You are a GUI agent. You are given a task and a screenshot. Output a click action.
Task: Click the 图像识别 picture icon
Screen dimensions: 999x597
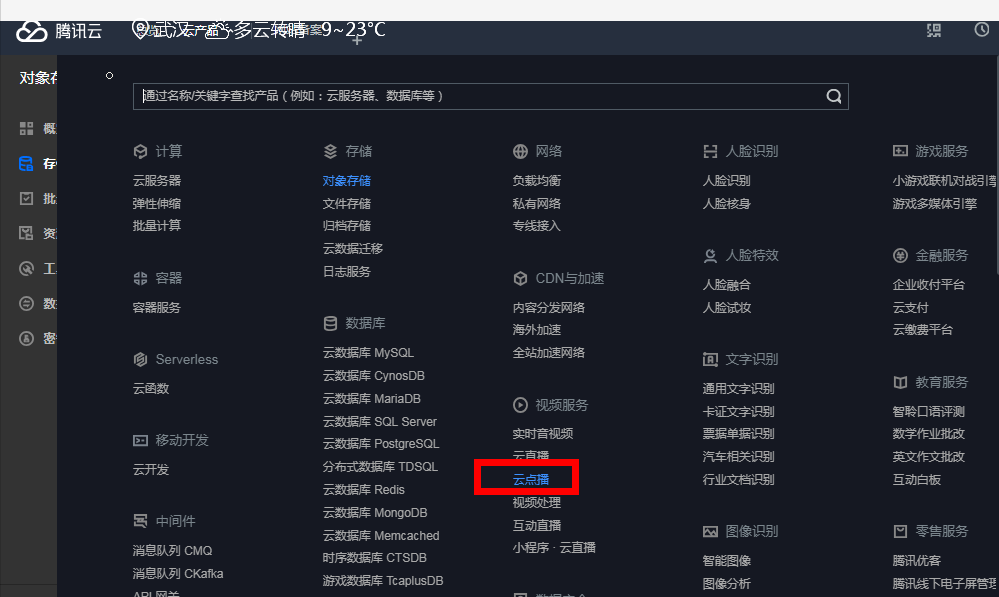[x=710, y=531]
